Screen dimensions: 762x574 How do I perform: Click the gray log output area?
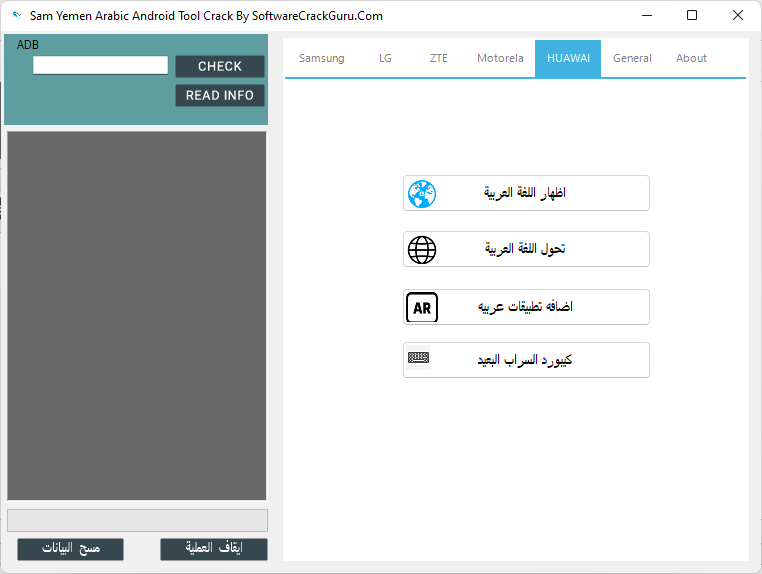pyautogui.click(x=137, y=315)
